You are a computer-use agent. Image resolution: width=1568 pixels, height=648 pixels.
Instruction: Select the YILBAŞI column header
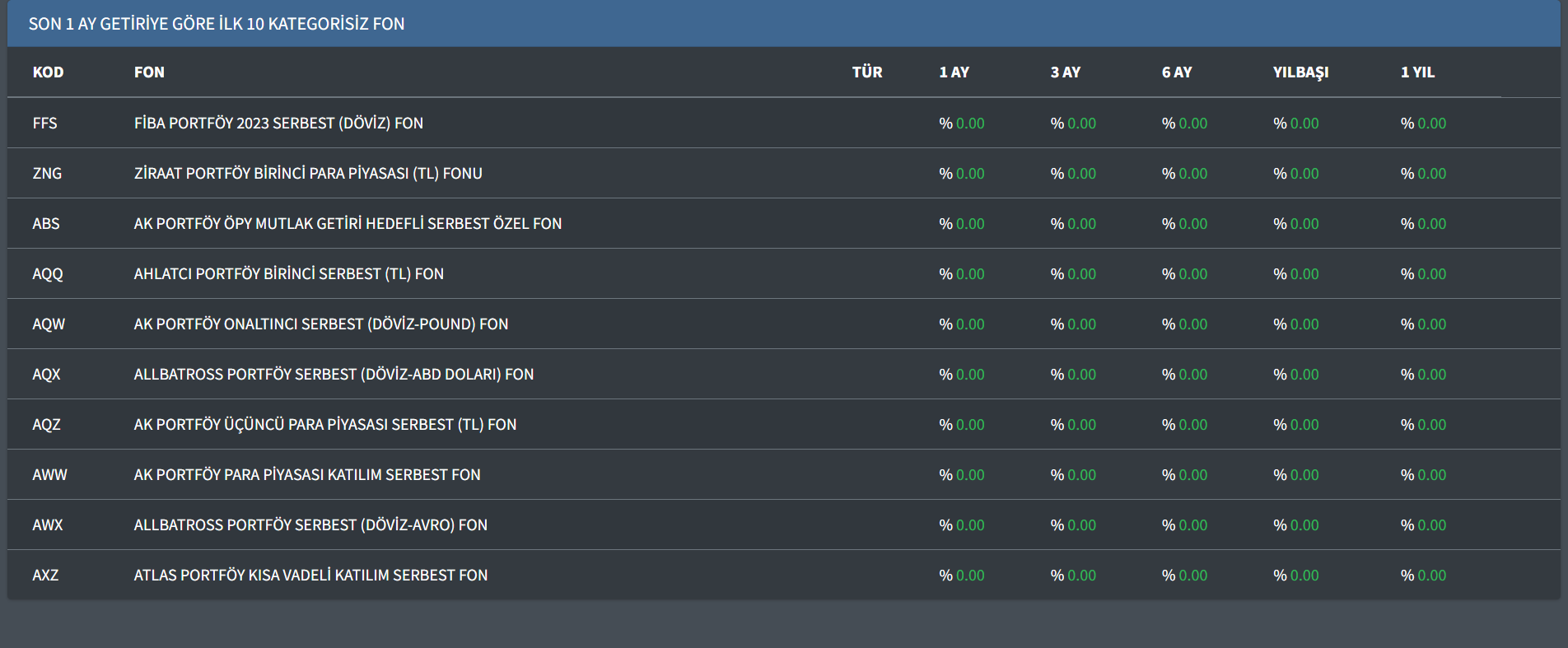[x=1300, y=72]
